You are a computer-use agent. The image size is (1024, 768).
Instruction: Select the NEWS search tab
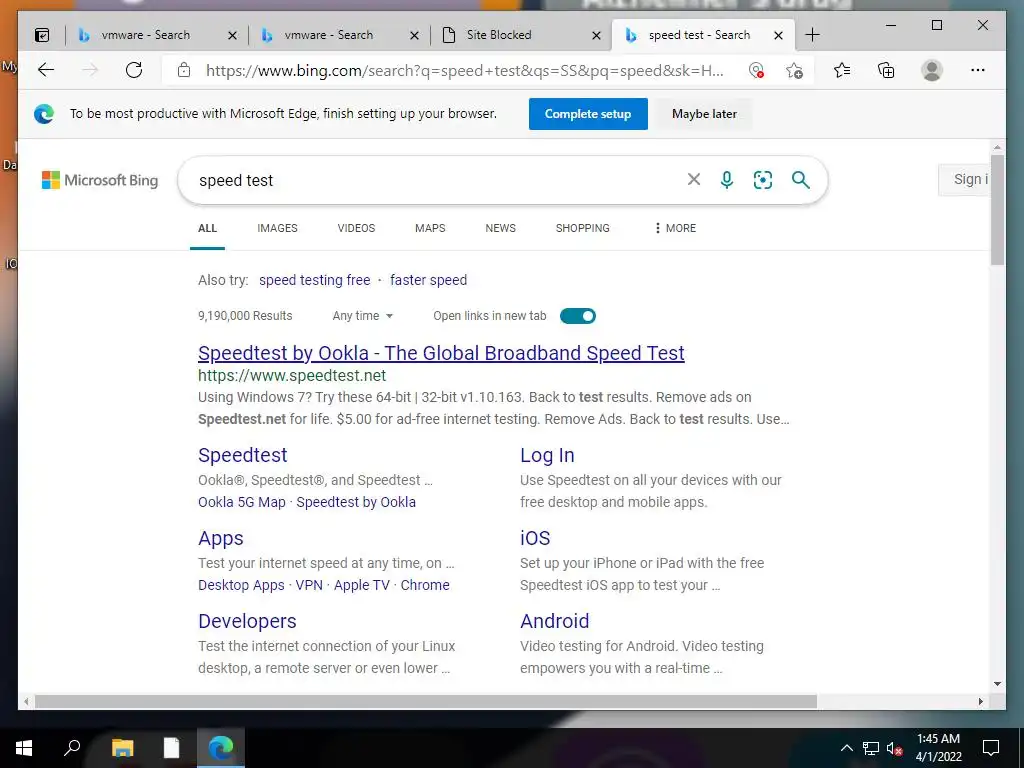(500, 228)
